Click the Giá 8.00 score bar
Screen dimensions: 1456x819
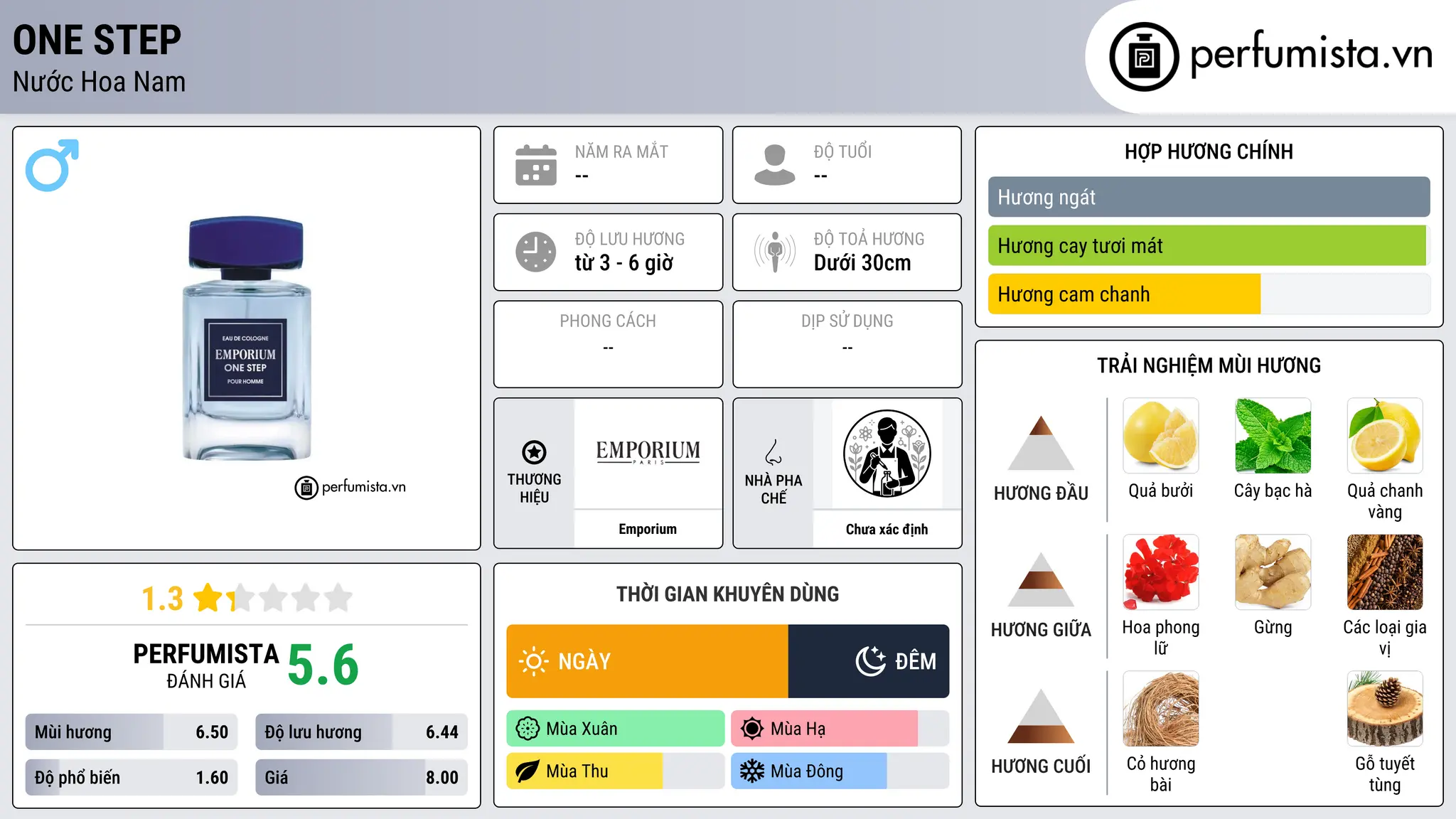click(362, 778)
